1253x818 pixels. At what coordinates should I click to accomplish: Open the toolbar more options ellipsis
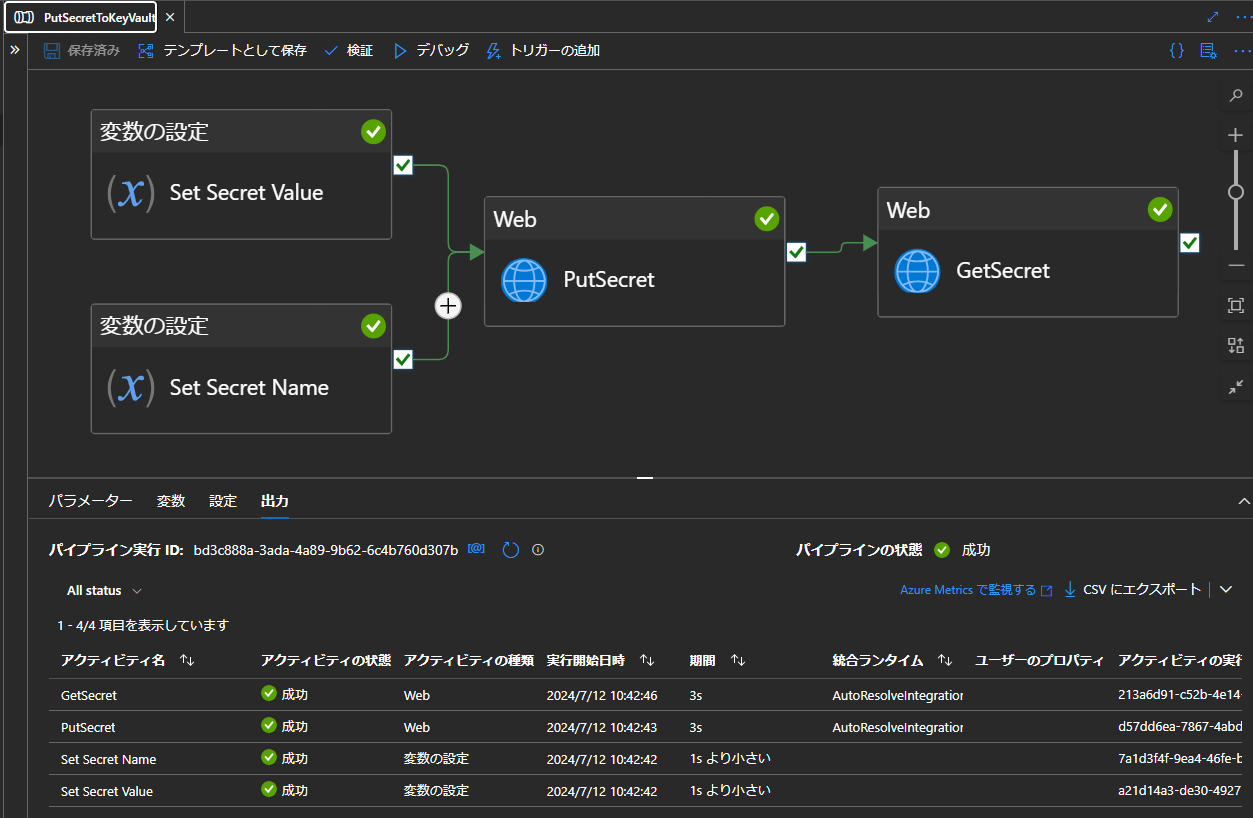1241,50
